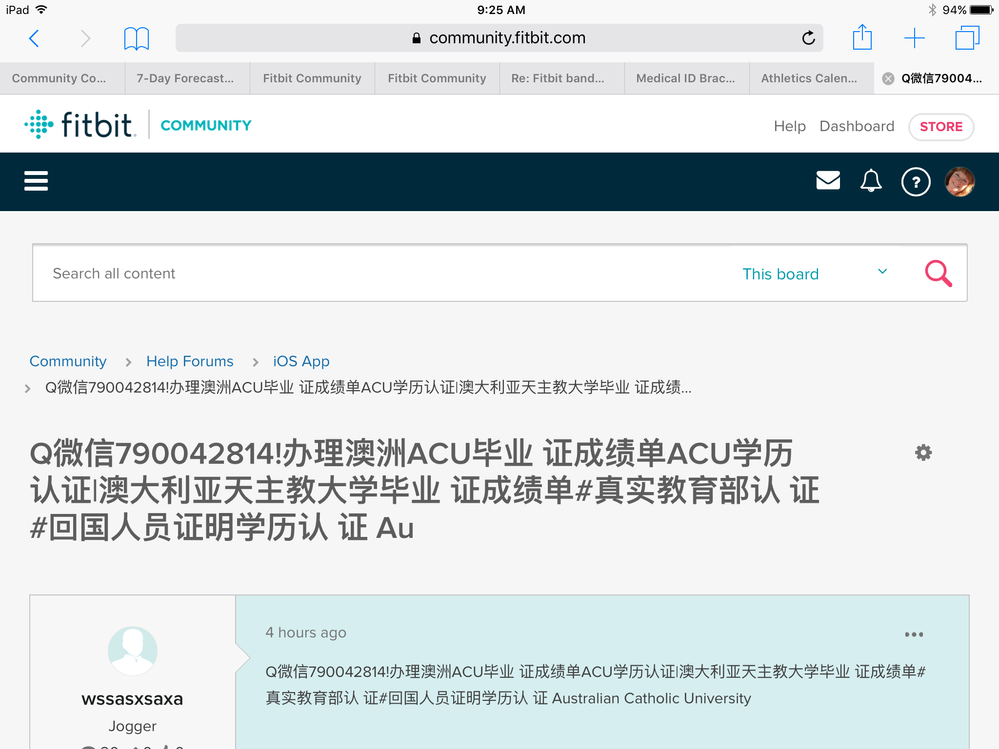999x749 pixels.
Task: Open post options three-dots menu
Action: point(914,634)
